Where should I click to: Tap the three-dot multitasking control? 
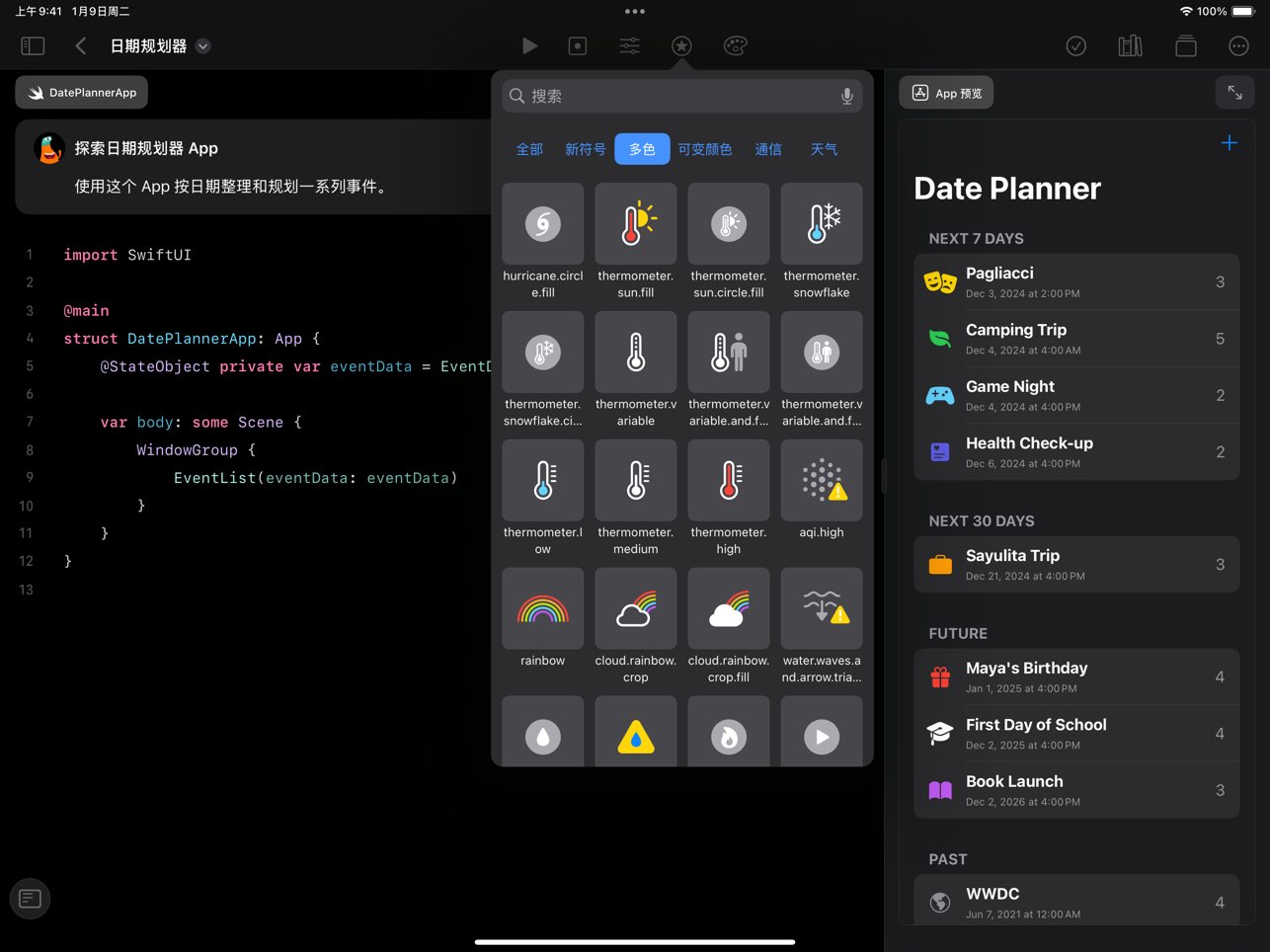point(635,12)
